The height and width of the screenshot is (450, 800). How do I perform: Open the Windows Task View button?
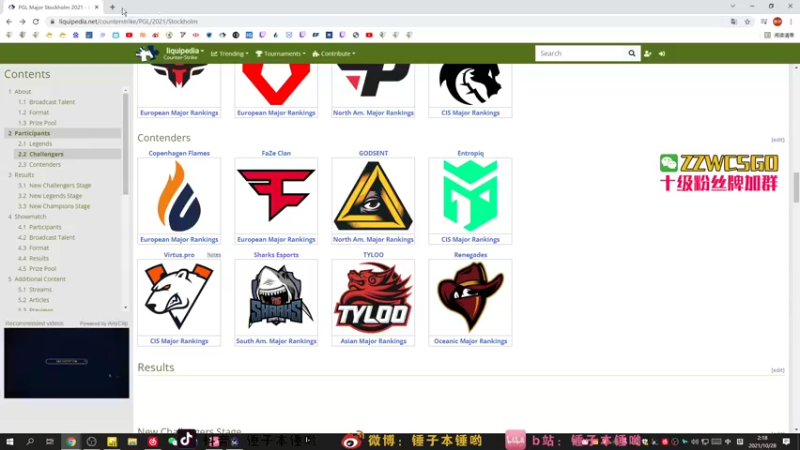click(50, 442)
